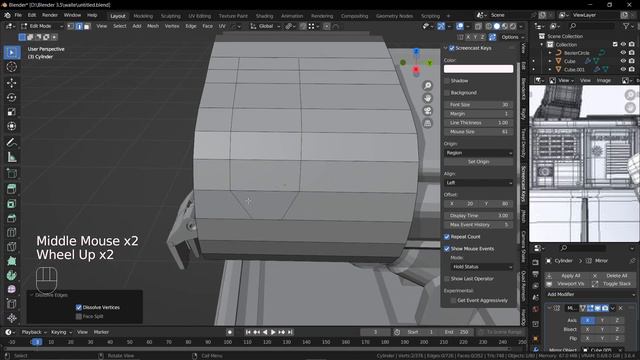The height and width of the screenshot is (360, 640).
Task: Open the viewport Options dropdown
Action: (x=513, y=37)
